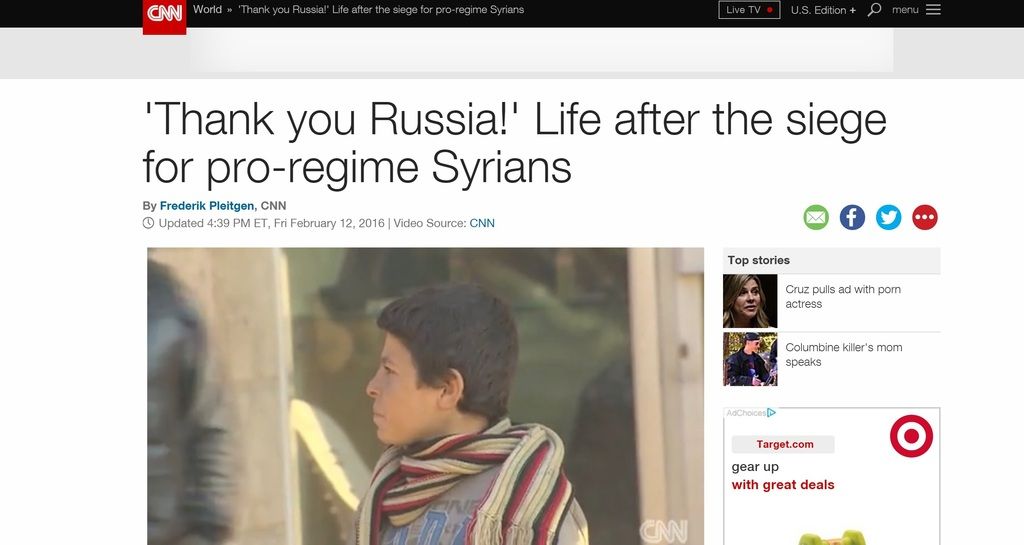Open 'Cruz pulls ad with porn actress' story
This screenshot has height=545, width=1024.
[x=842, y=296]
